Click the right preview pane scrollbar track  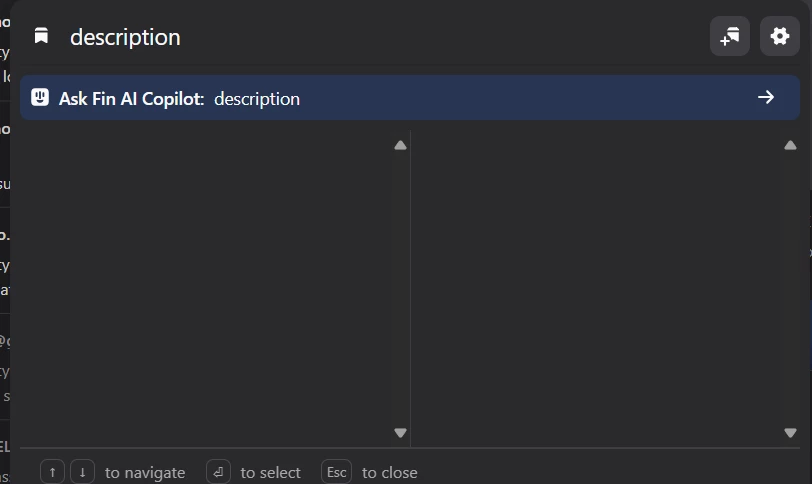[x=790, y=289]
